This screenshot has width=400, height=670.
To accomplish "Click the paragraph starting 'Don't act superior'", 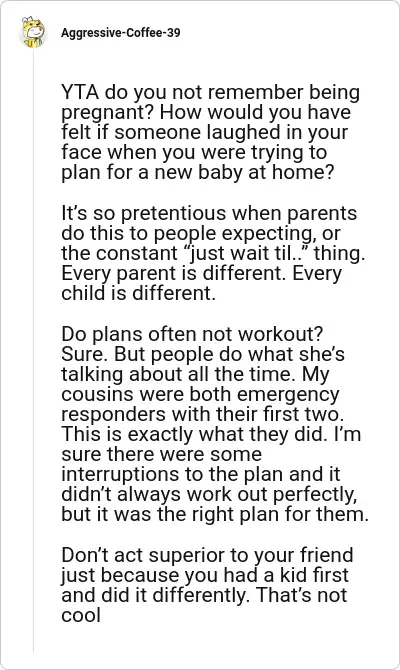I will pyautogui.click(x=207, y=585).
